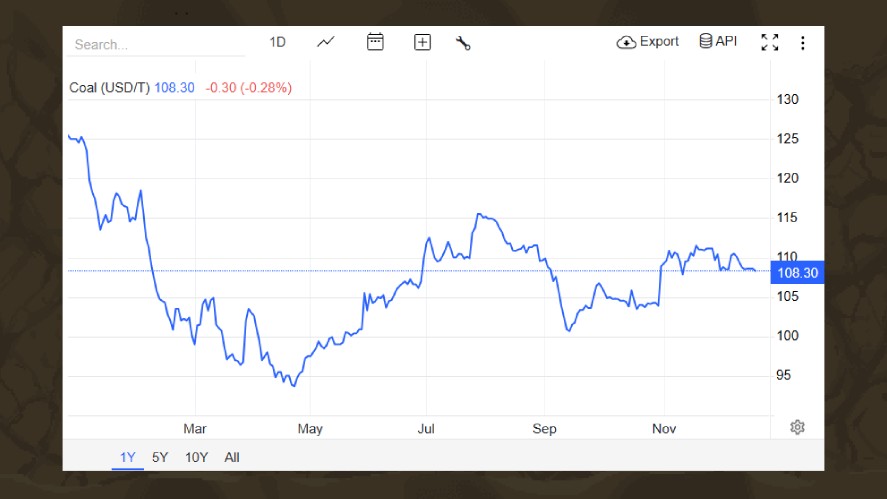Click the -0.30 (-0.28%) change value

point(248,88)
